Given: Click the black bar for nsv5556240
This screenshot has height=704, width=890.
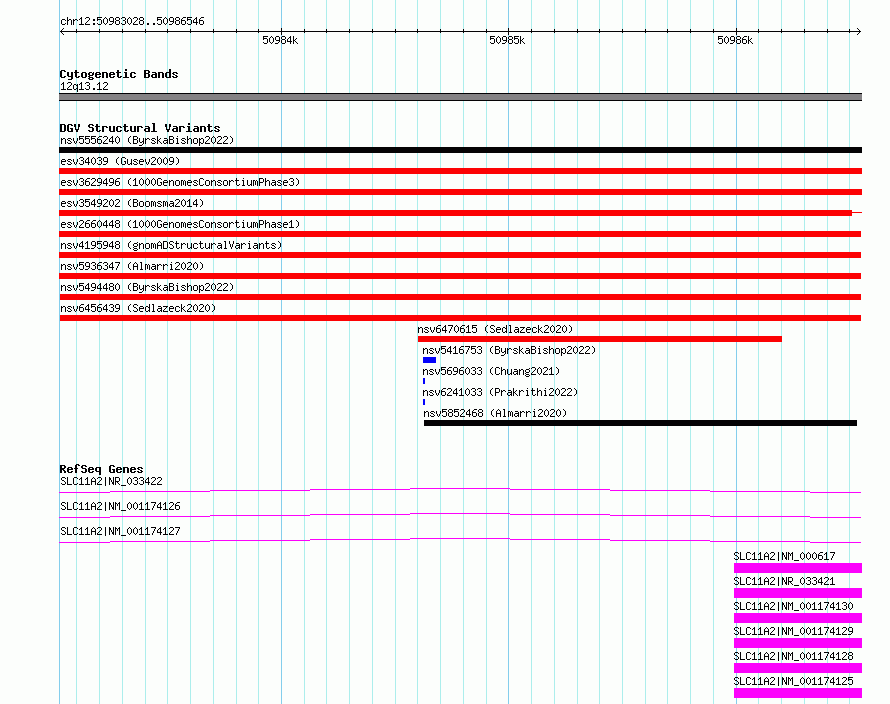Looking at the screenshot, I should (460, 150).
